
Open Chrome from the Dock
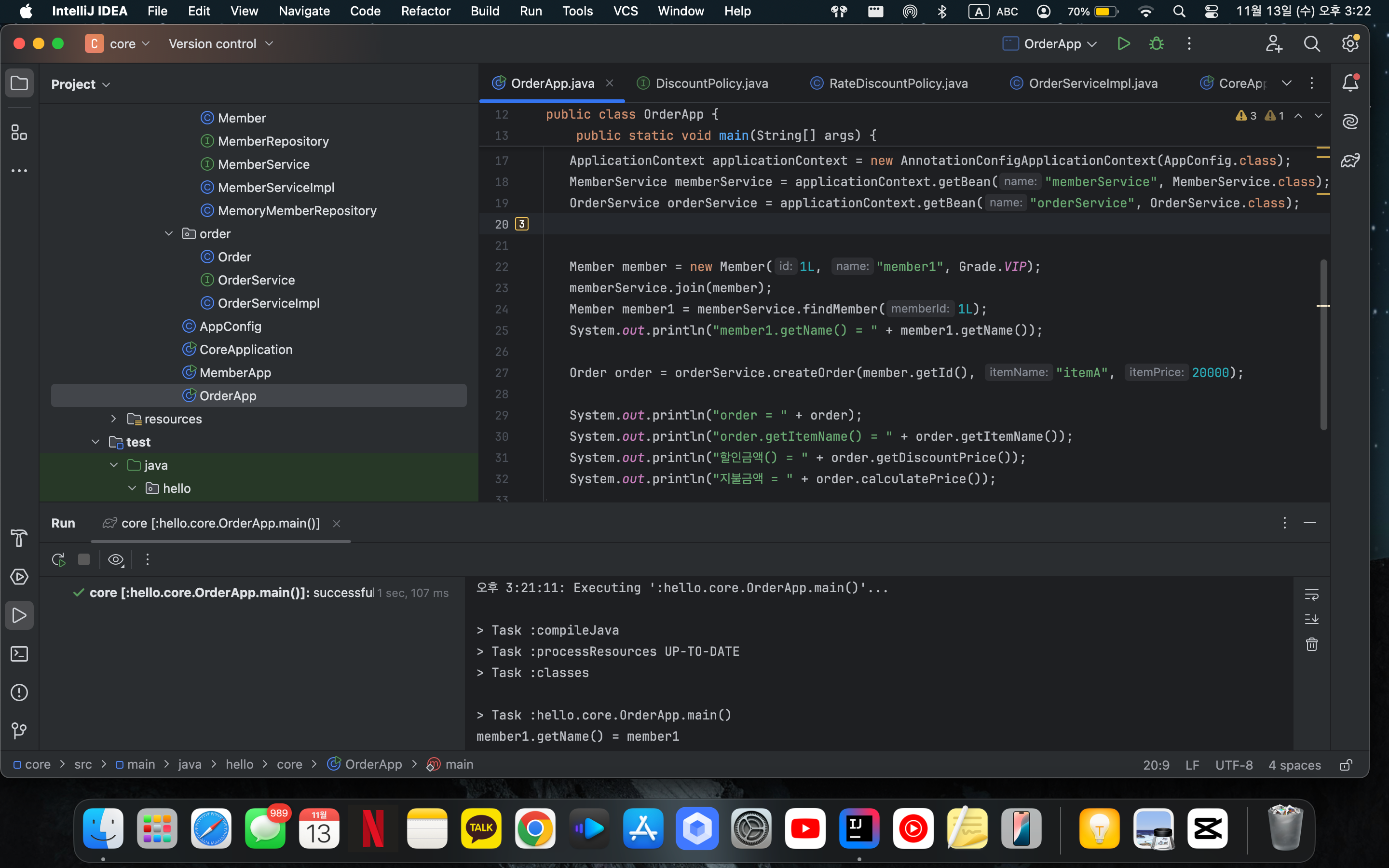(535, 828)
